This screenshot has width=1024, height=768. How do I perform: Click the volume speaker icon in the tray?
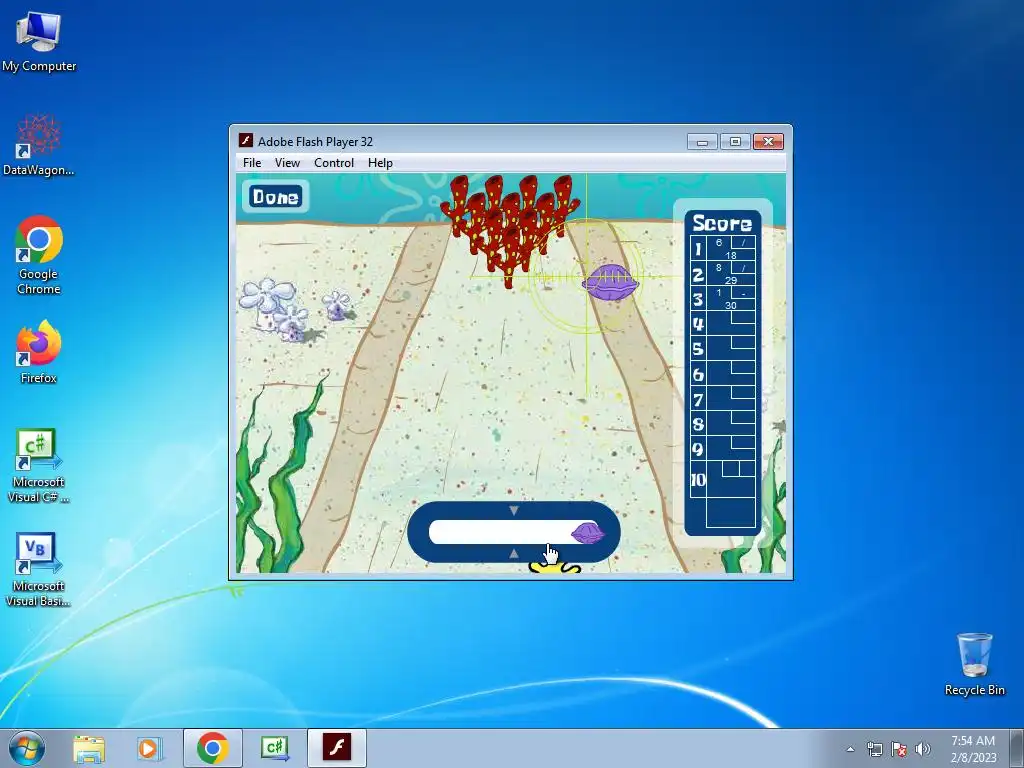coord(923,749)
